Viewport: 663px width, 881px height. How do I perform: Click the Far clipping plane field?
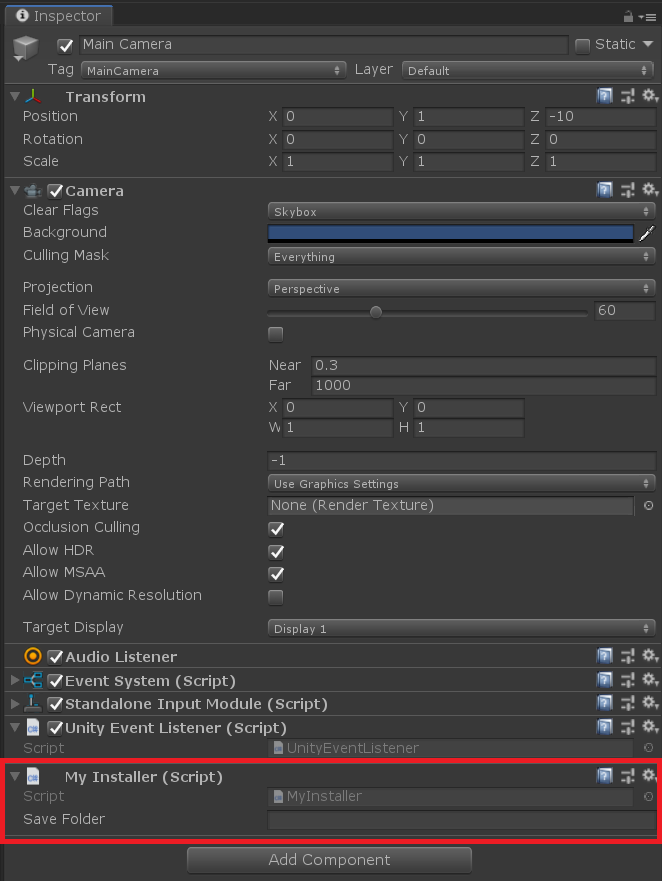coord(483,385)
